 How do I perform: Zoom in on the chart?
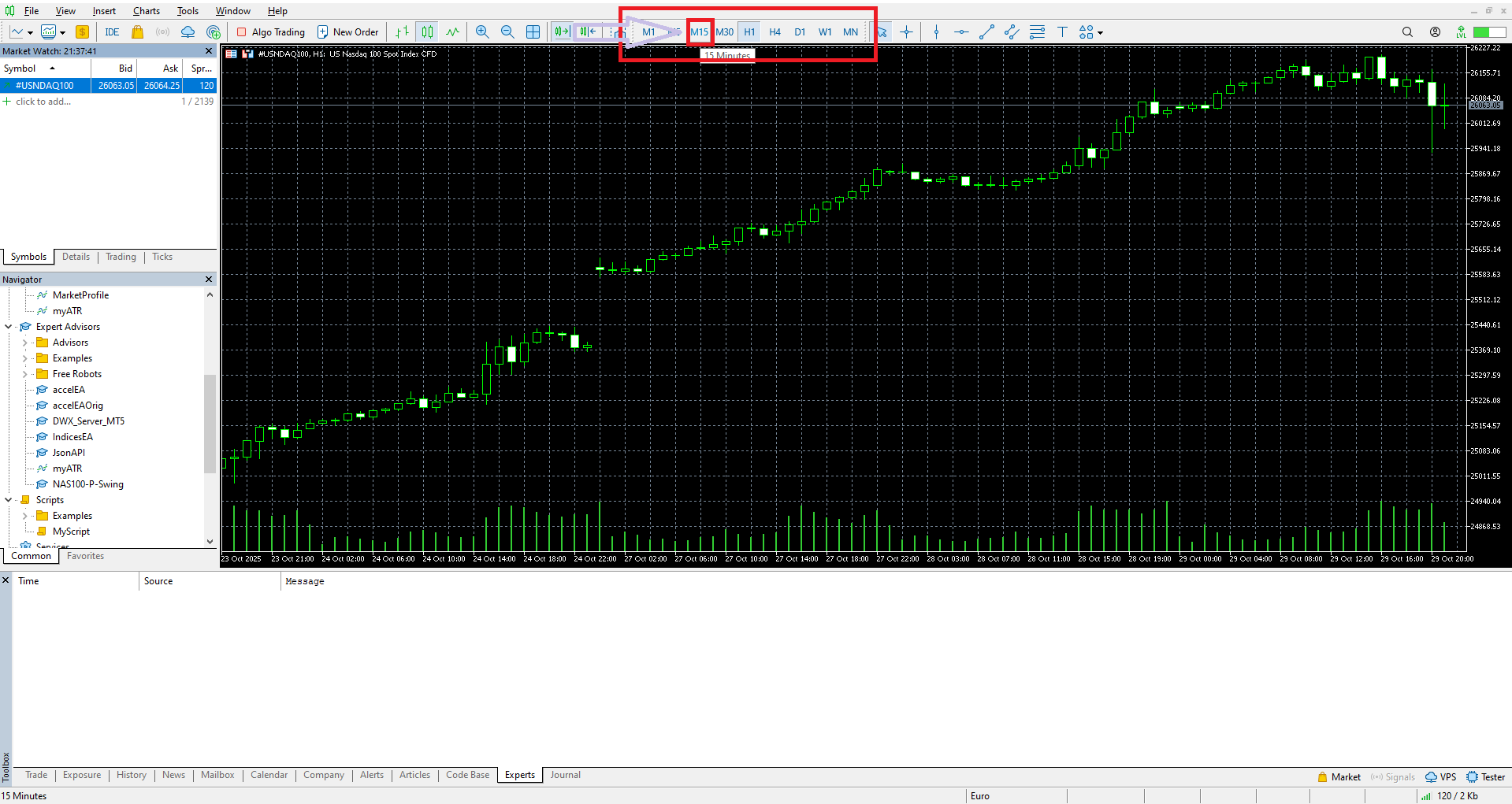tap(482, 31)
